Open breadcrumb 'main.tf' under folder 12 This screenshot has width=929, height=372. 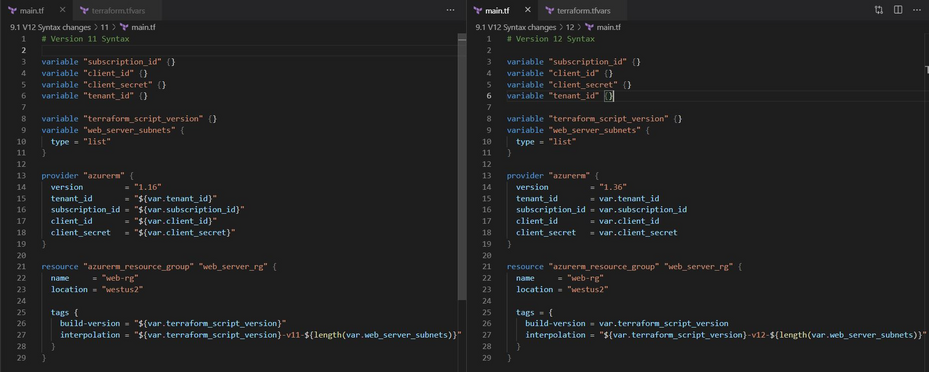[x=608, y=27]
